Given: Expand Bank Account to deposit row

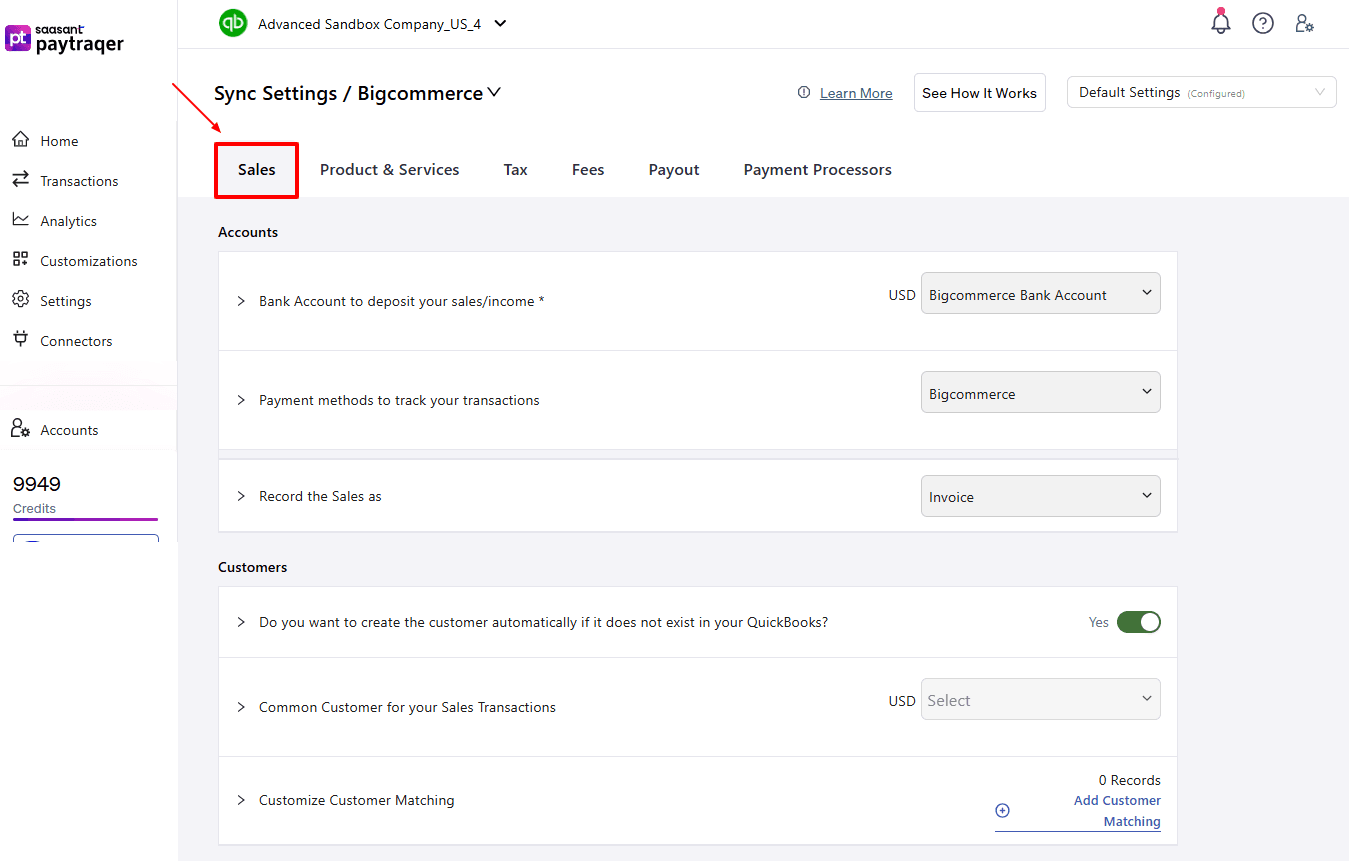Looking at the screenshot, I should tap(241, 301).
